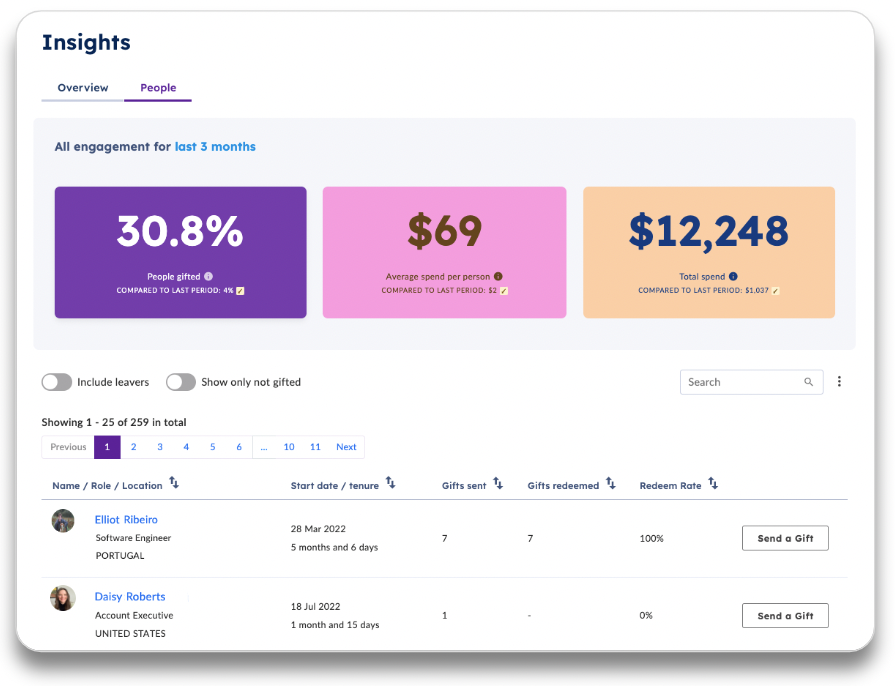Click the Software Engineer role text
Image resolution: width=895 pixels, height=686 pixels.
[133, 538]
